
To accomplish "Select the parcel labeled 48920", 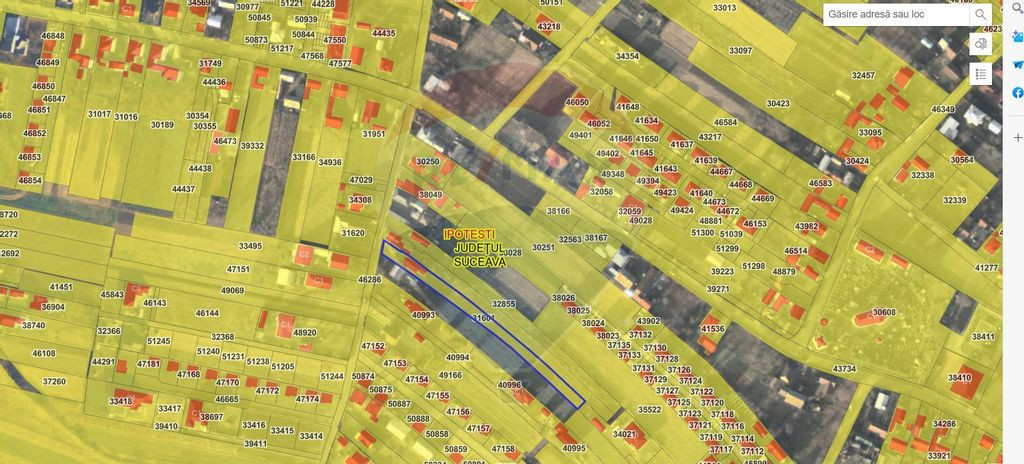I will click(x=304, y=333).
